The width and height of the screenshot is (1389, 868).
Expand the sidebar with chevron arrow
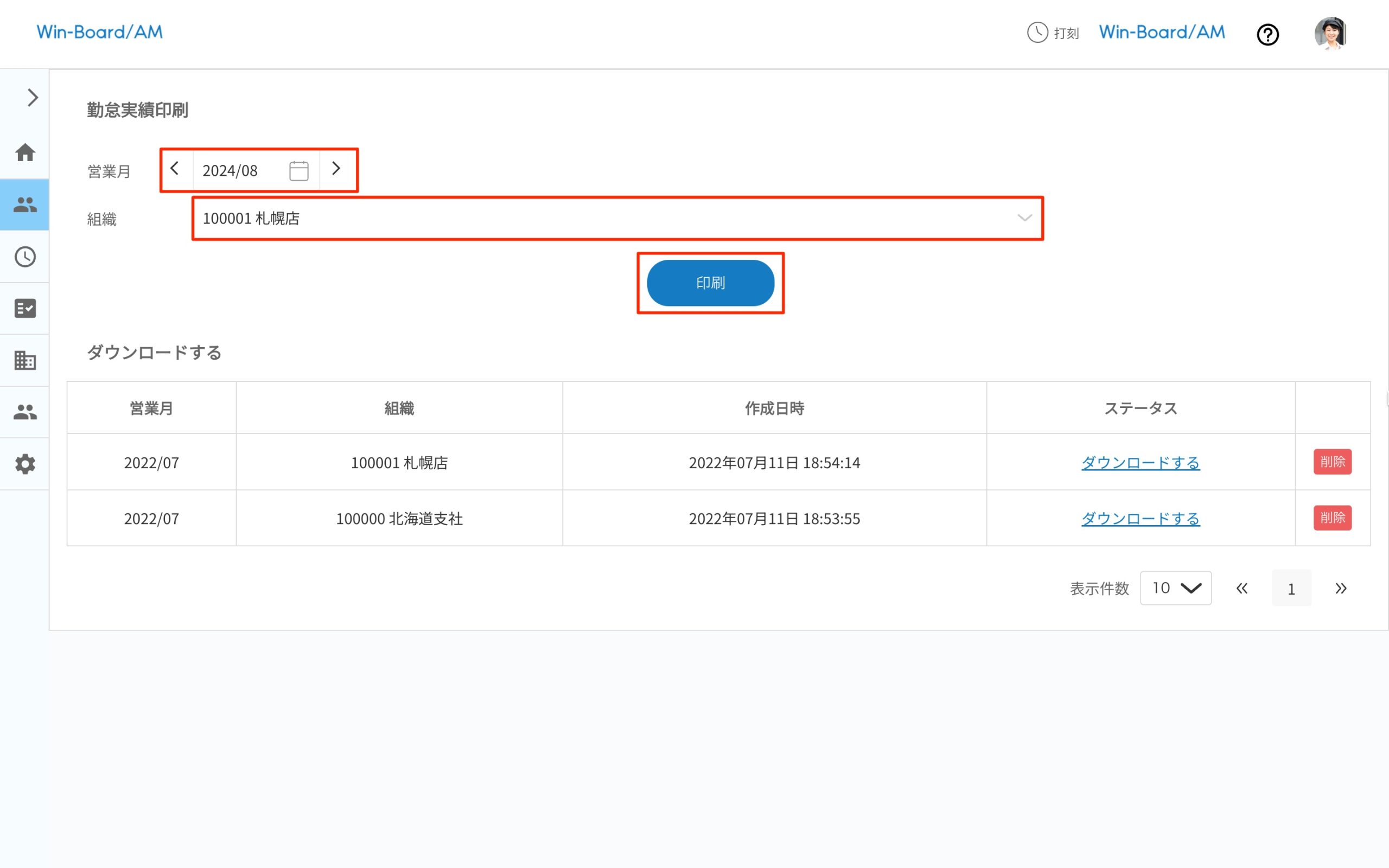(32, 98)
